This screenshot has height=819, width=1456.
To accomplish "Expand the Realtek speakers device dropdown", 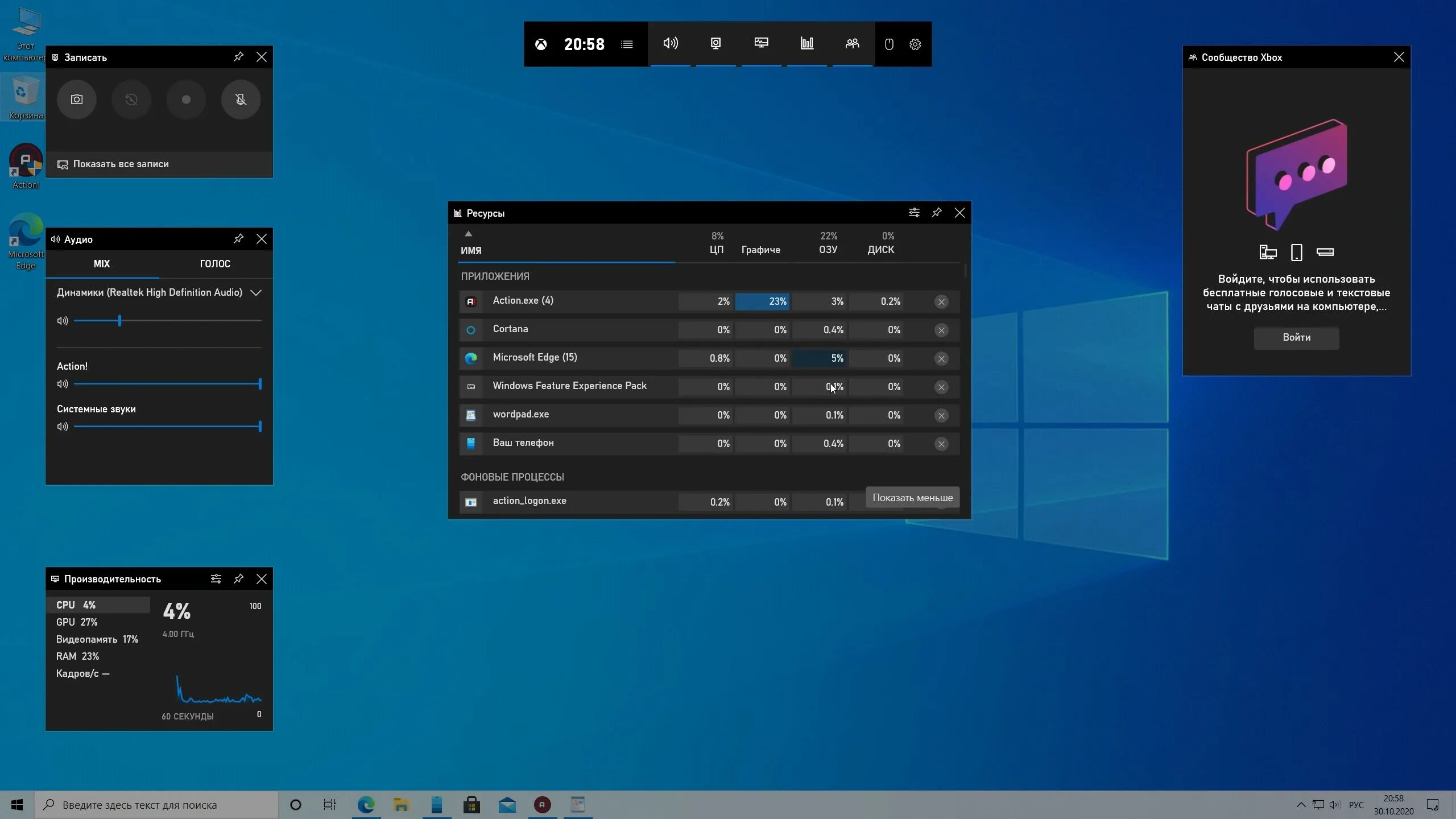I will pos(256,293).
